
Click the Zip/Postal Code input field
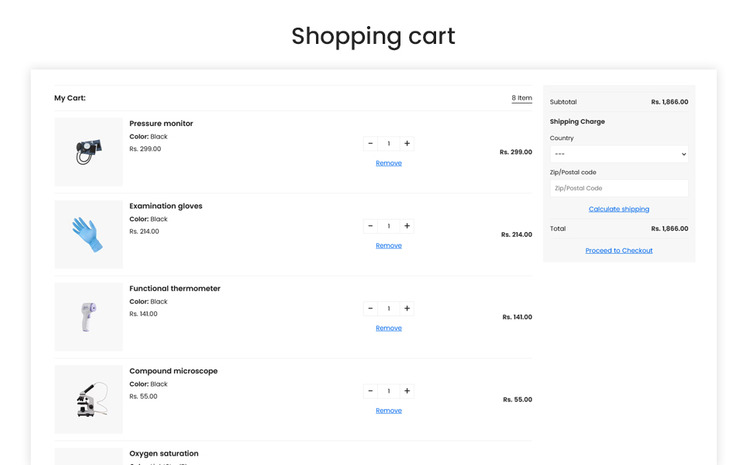pyautogui.click(x=619, y=188)
